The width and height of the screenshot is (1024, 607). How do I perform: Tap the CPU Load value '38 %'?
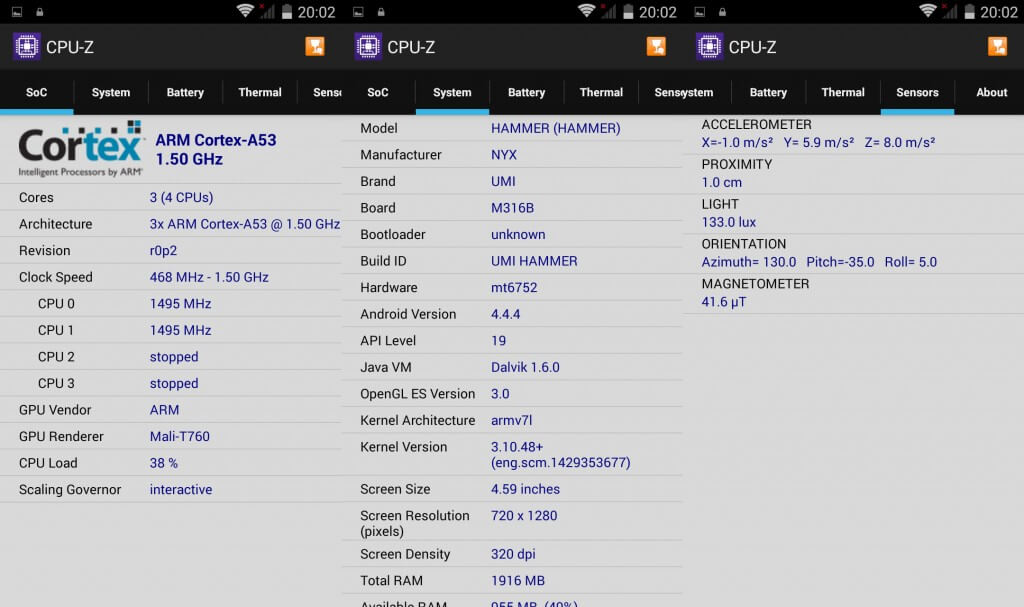click(x=164, y=463)
